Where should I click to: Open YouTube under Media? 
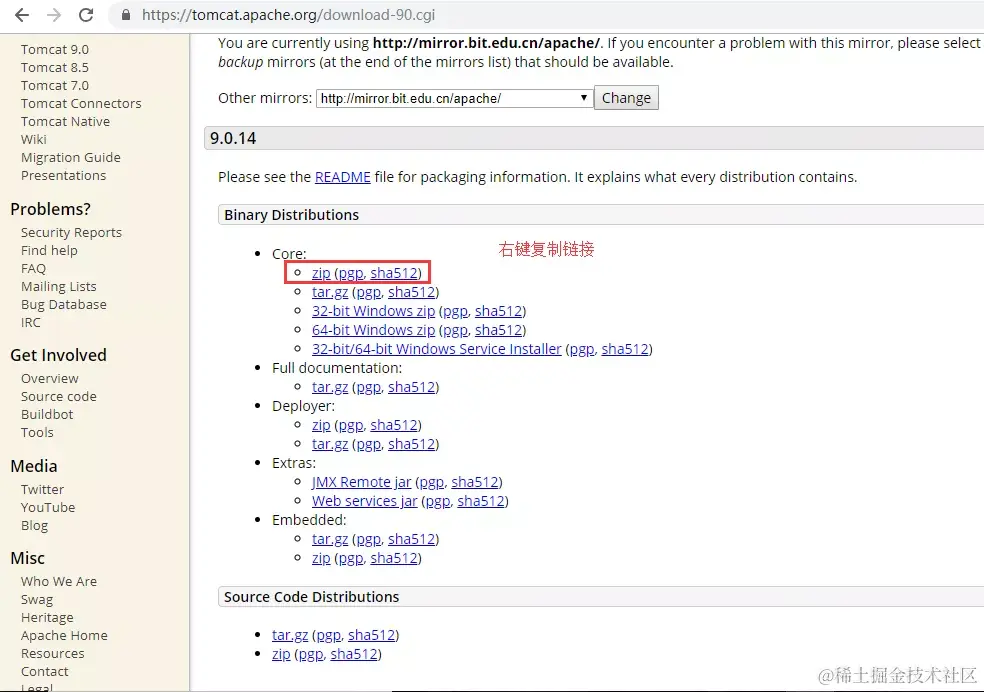coord(48,508)
